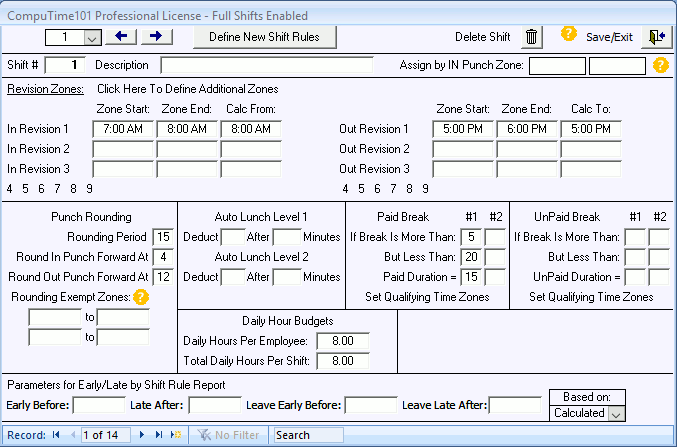Go to previous record in navigator
This screenshot has height=447, width=677.
73,435
